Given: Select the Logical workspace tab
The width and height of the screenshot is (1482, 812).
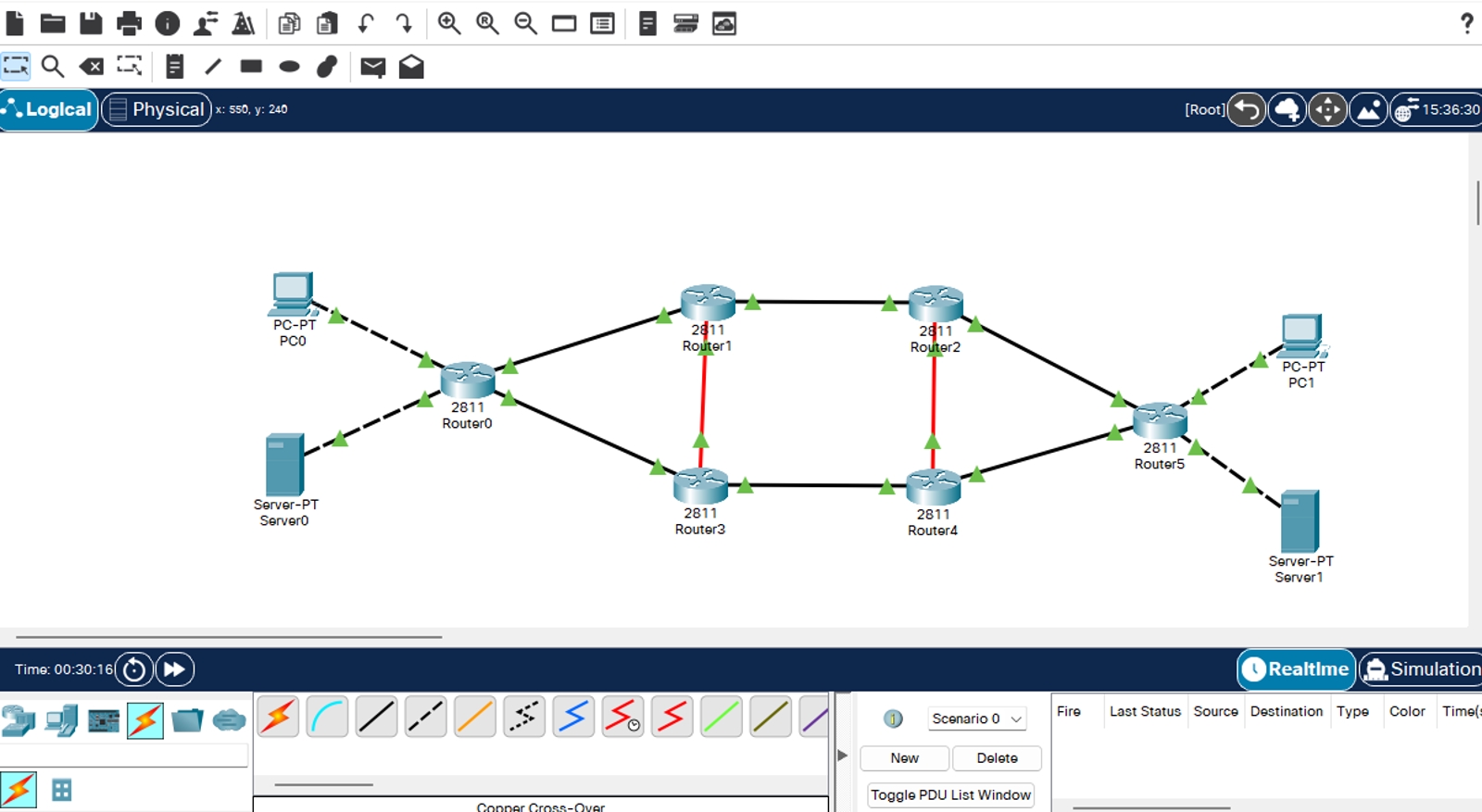Looking at the screenshot, I should pyautogui.click(x=48, y=109).
